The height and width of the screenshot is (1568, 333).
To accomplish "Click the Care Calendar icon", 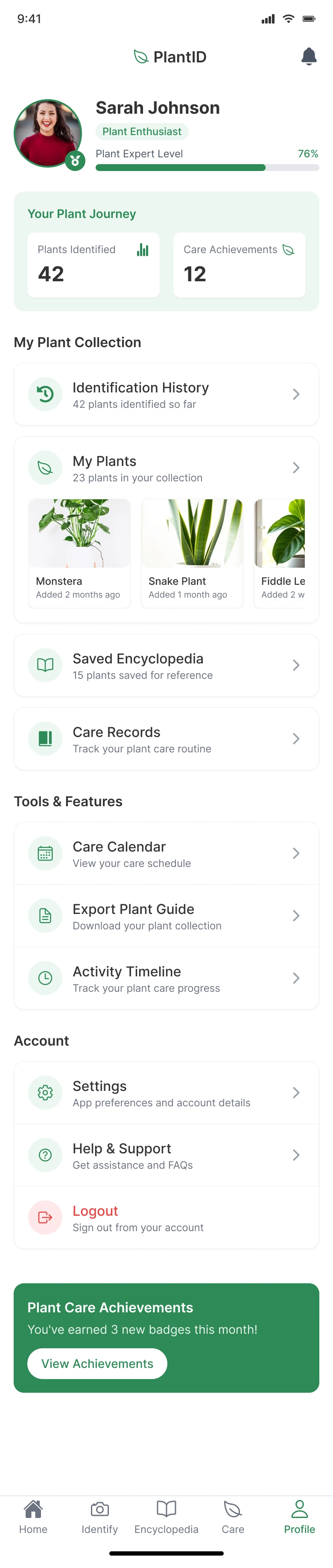I will tap(45, 853).
